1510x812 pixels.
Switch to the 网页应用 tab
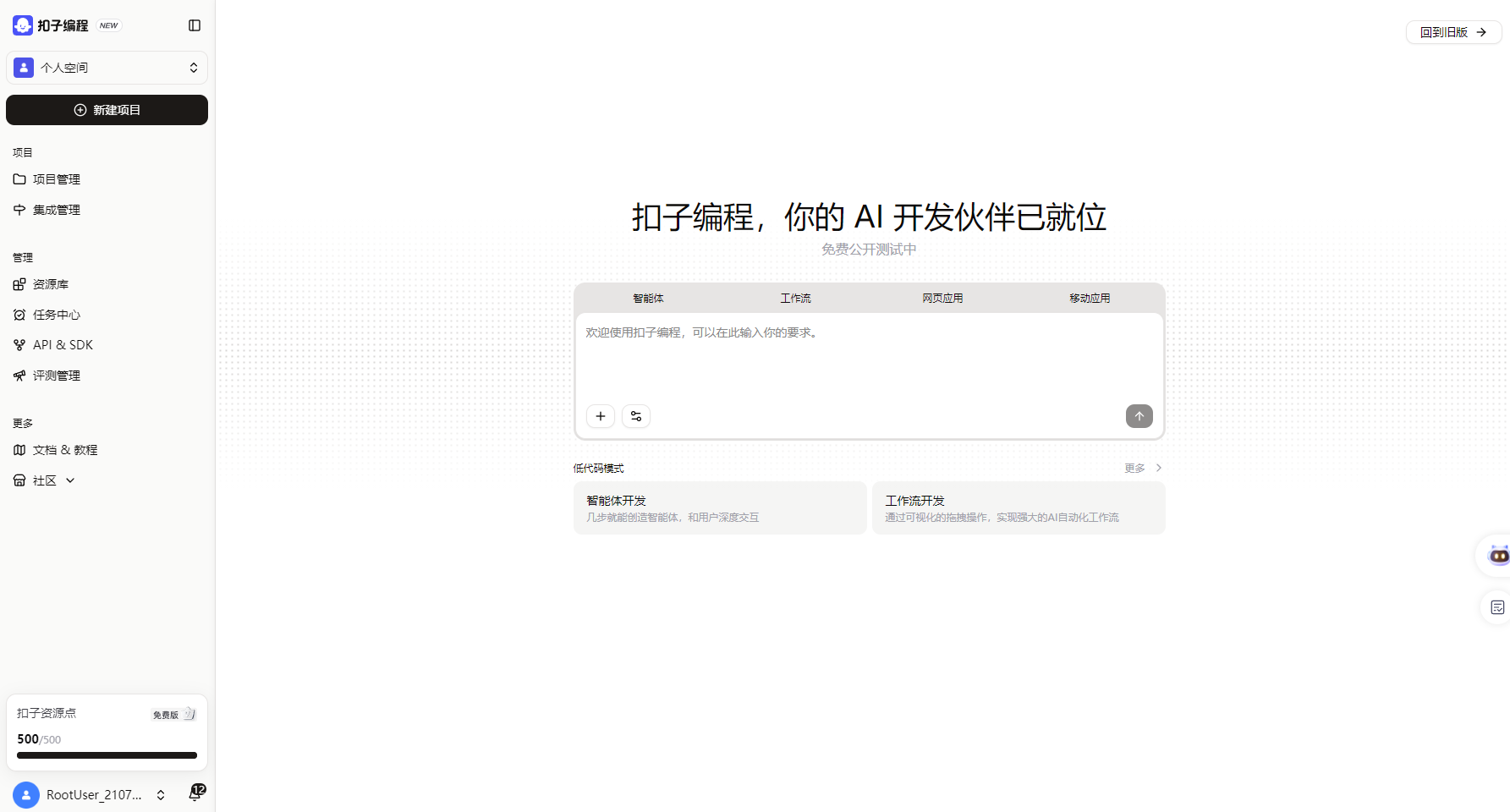[942, 298]
